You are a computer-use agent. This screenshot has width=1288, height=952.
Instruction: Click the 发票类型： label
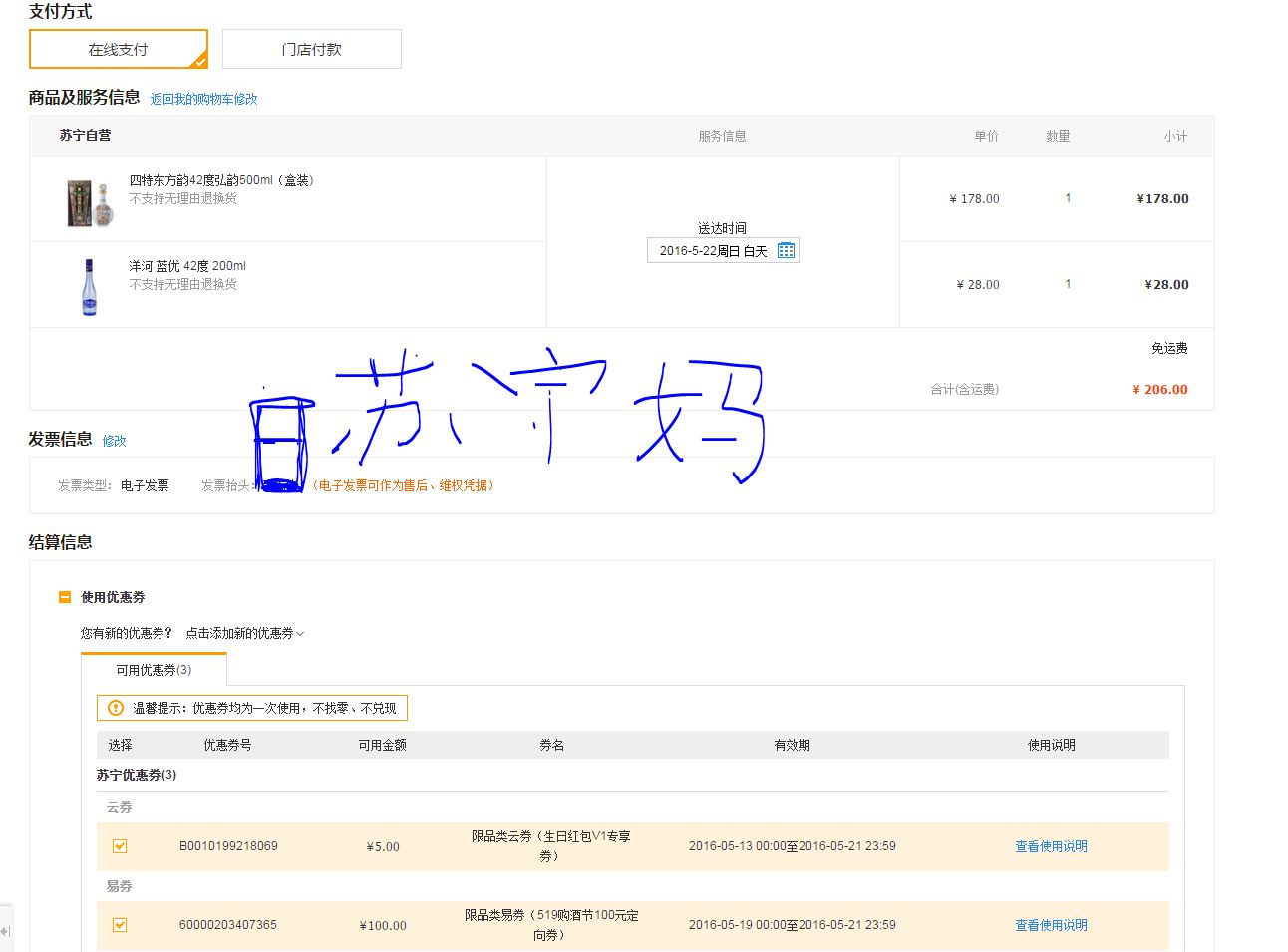tap(86, 485)
